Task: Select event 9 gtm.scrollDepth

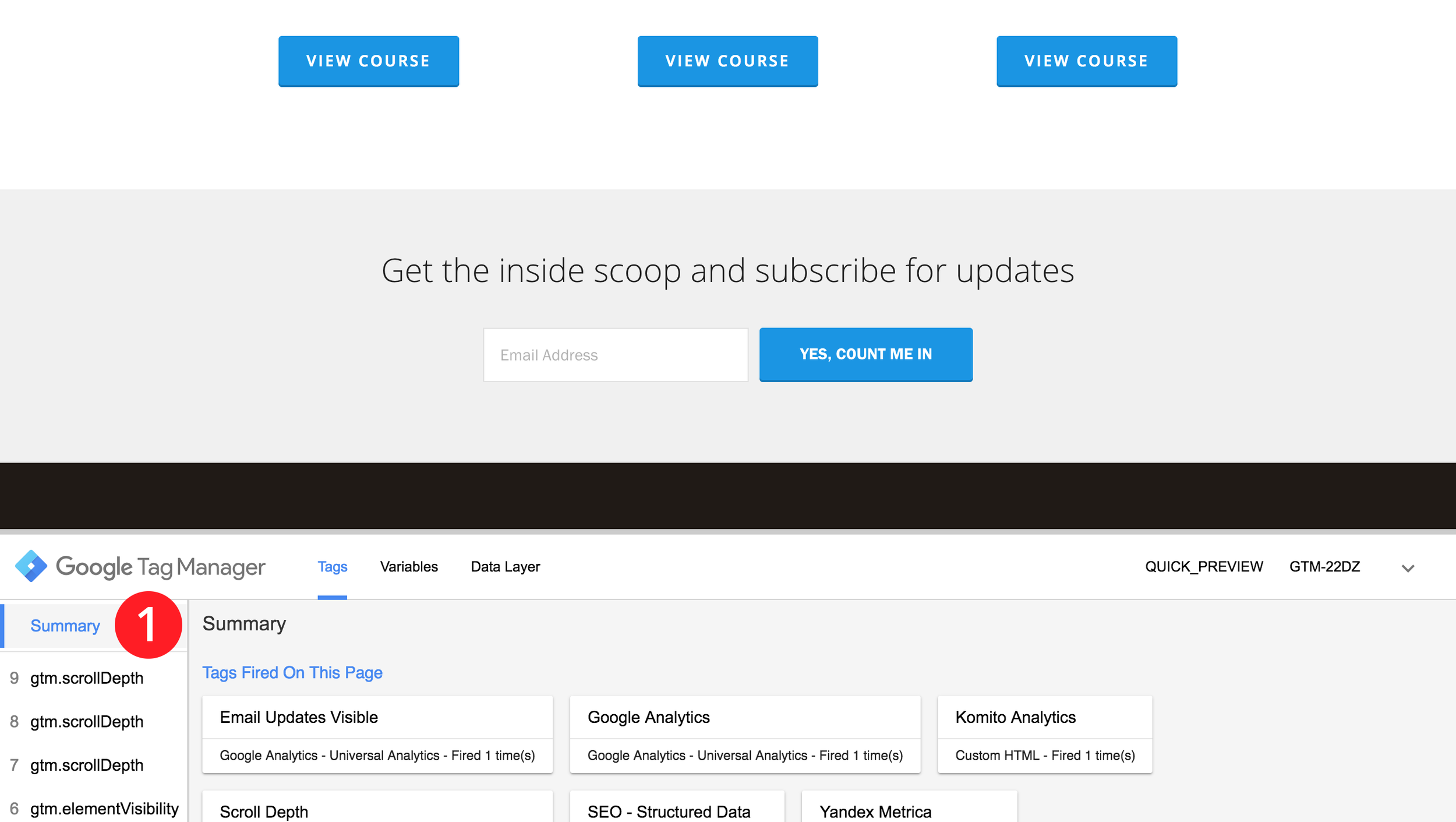Action: pos(86,678)
